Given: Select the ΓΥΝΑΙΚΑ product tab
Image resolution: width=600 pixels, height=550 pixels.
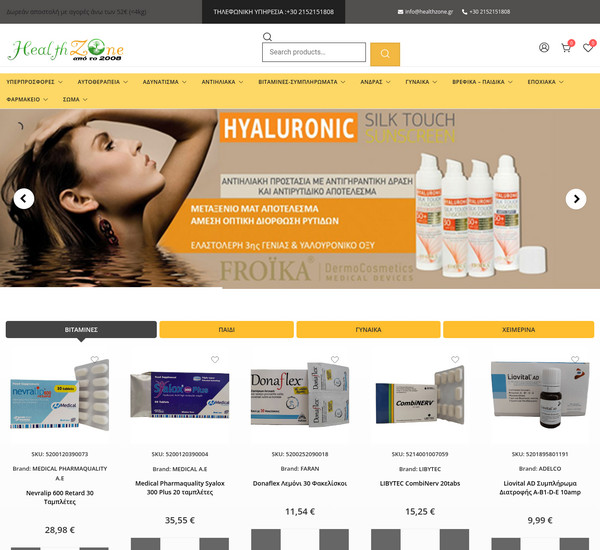Looking at the screenshot, I should [368, 330].
